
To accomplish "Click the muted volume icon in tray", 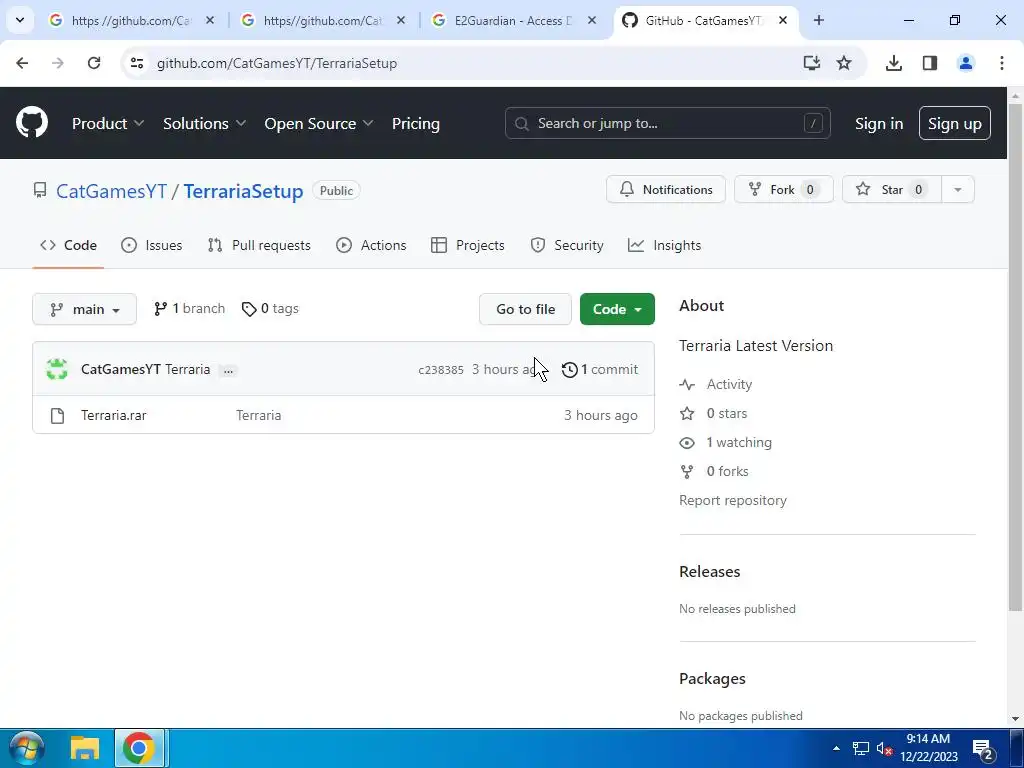I will tap(884, 748).
